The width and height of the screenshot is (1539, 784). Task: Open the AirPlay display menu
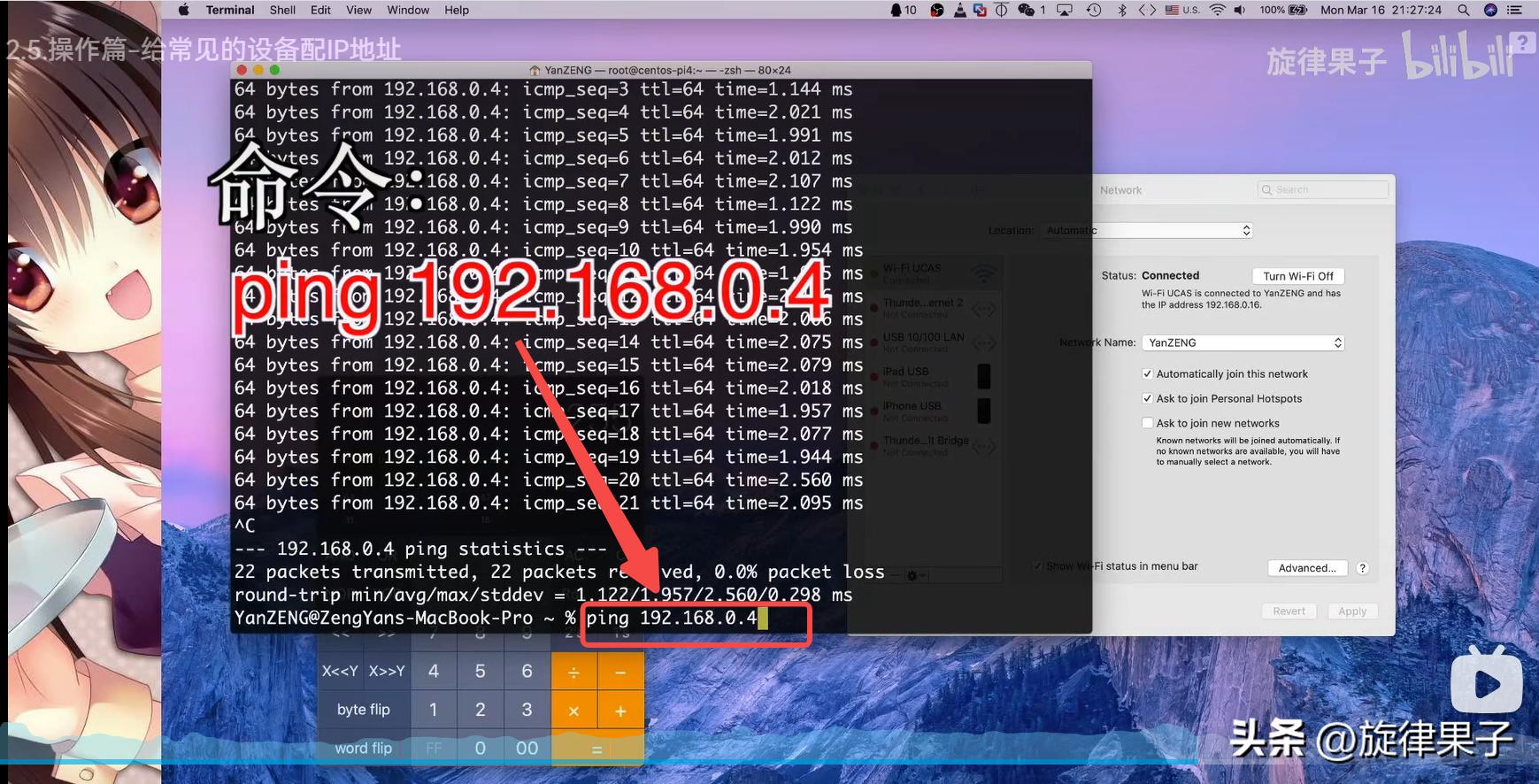(1065, 10)
